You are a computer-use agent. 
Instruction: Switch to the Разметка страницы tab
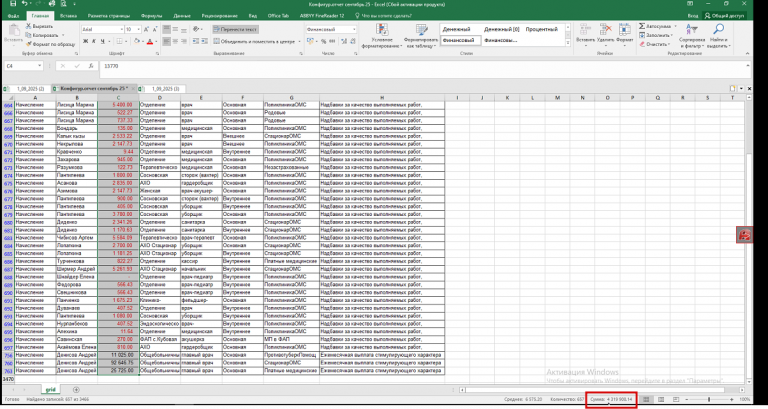coord(108,16)
